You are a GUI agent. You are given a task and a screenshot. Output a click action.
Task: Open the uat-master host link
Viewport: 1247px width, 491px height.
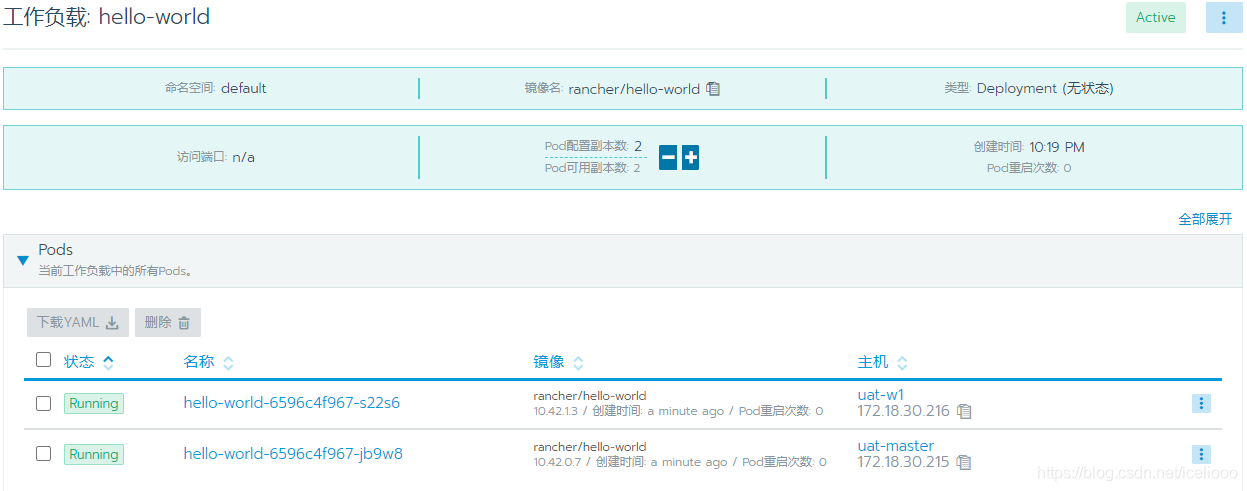point(896,446)
